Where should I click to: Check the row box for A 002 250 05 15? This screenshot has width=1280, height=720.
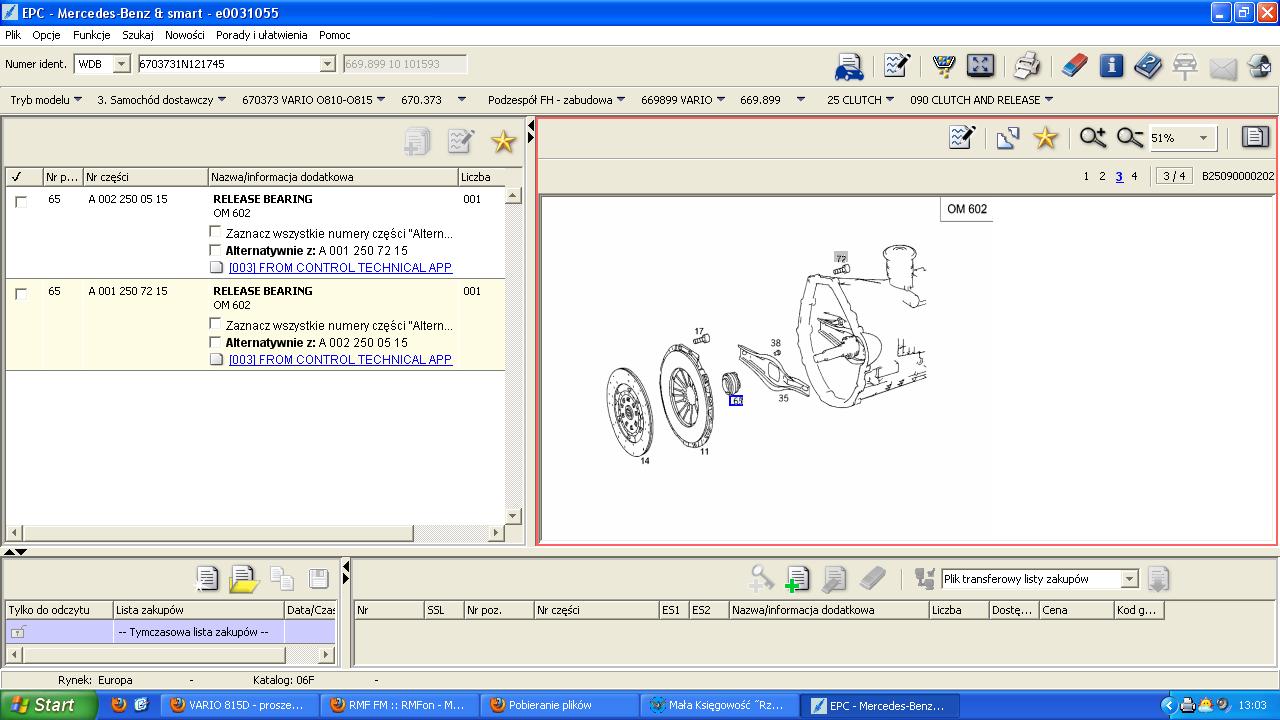pos(21,201)
